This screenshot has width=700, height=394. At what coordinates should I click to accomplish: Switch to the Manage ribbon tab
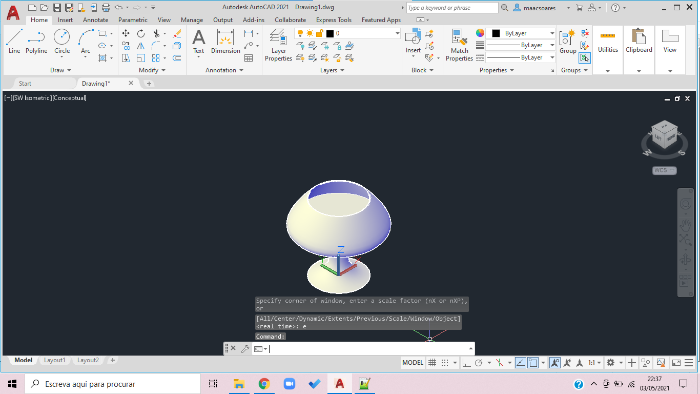[x=192, y=20]
